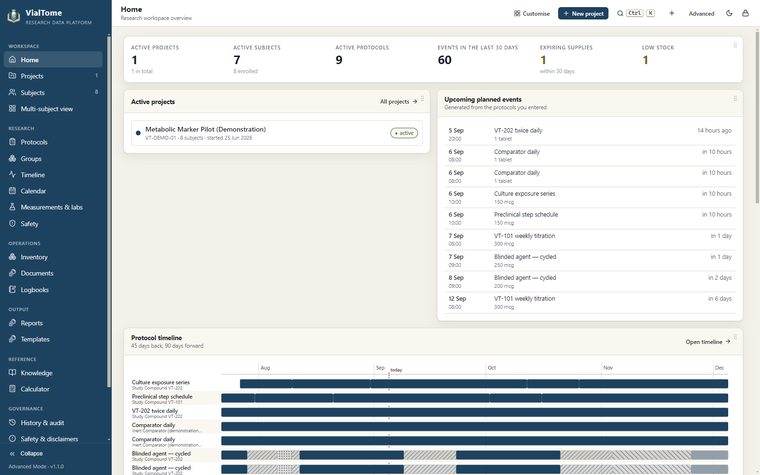760x475 pixels.
Task: Click the lock icon in top bar
Action: point(745,13)
